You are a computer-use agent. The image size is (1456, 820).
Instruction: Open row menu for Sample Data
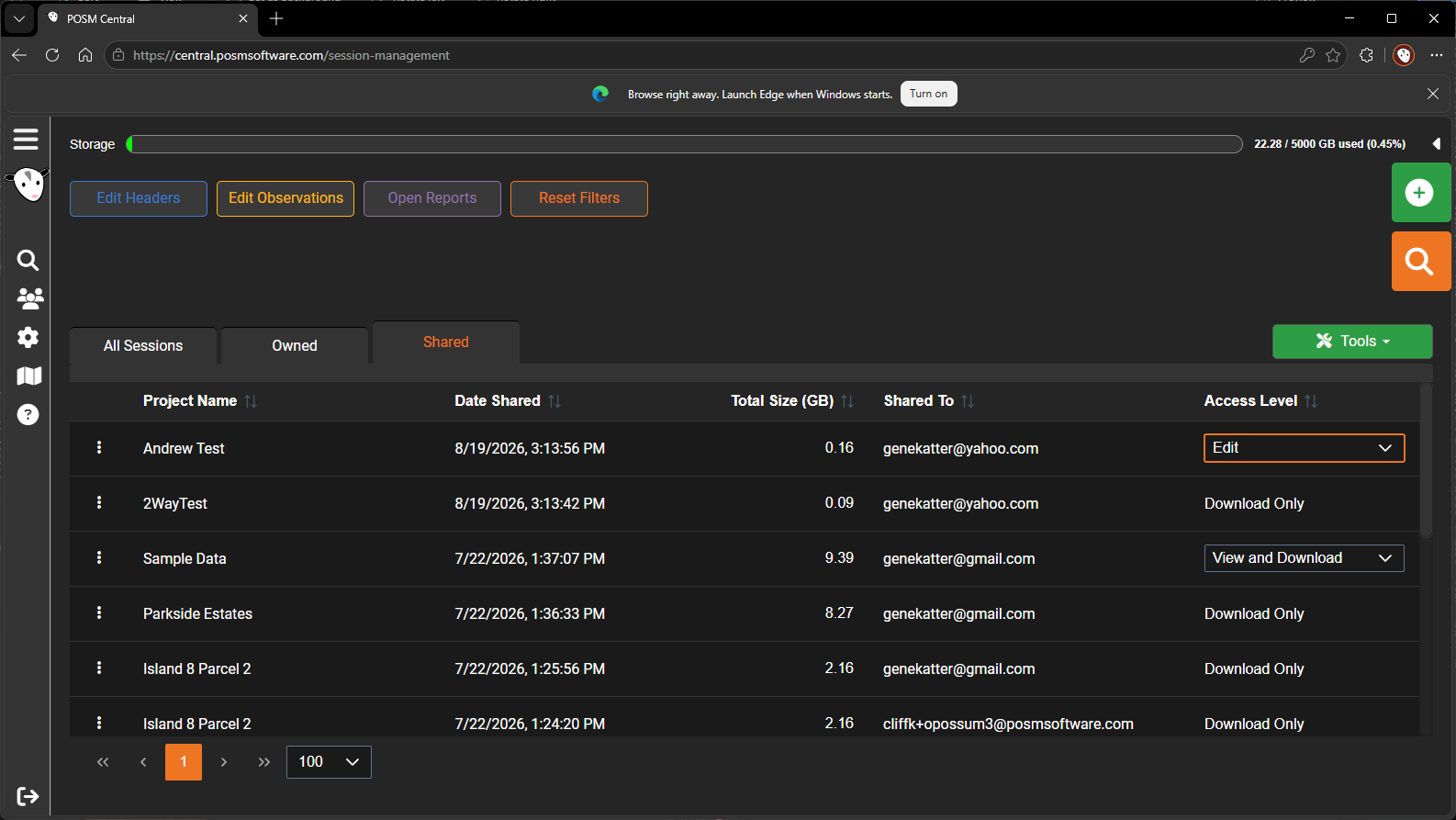tap(99, 558)
